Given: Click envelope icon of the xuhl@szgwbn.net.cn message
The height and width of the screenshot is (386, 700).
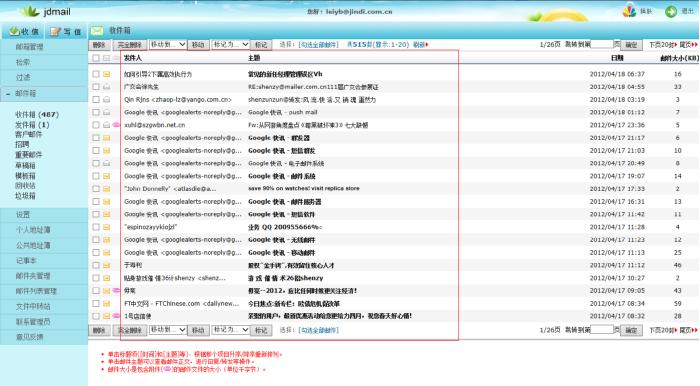Looking at the screenshot, I should click(107, 125).
